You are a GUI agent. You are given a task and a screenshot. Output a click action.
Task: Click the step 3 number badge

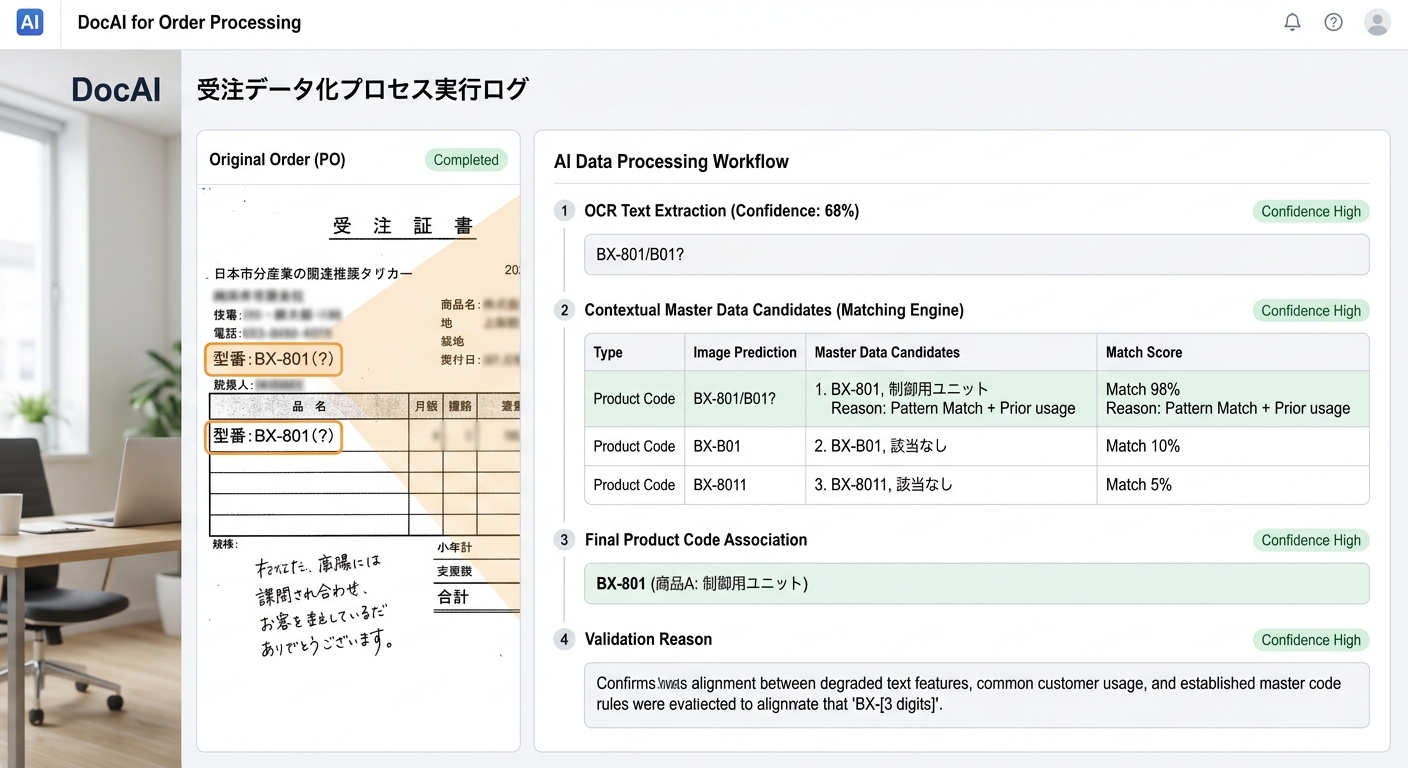point(564,540)
